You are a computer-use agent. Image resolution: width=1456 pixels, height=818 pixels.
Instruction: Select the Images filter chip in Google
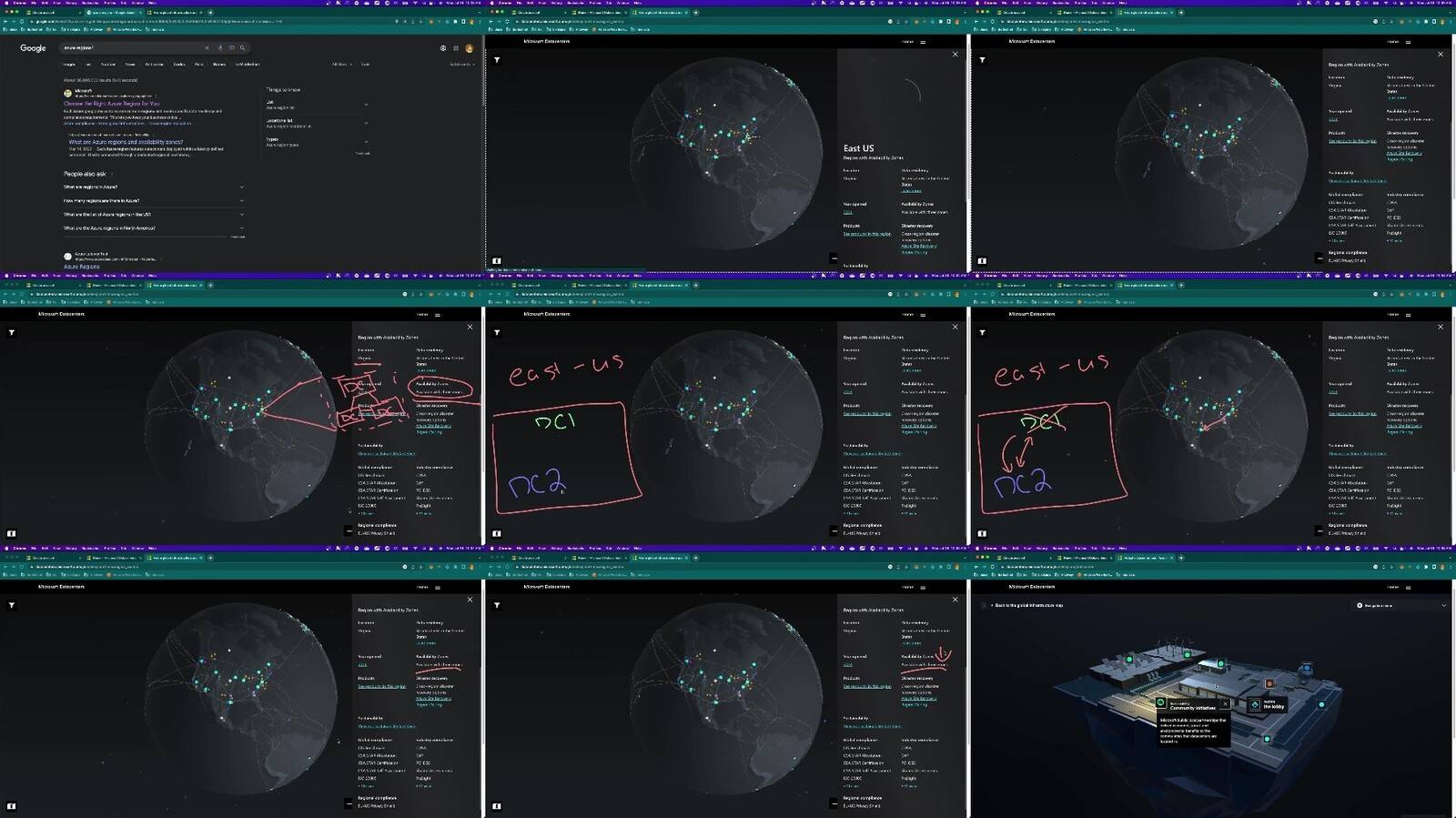[69, 65]
